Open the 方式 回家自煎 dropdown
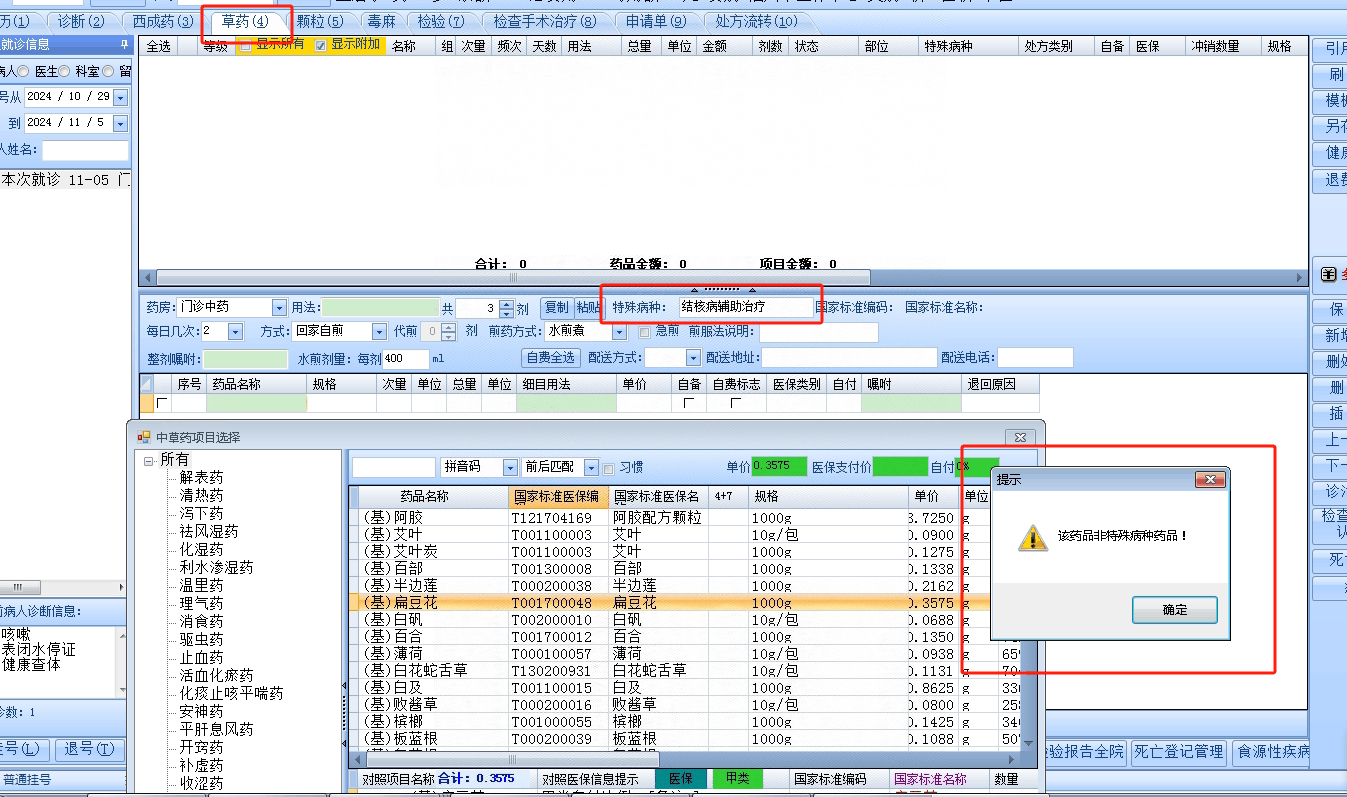This screenshot has height=797, width=1347. click(379, 331)
